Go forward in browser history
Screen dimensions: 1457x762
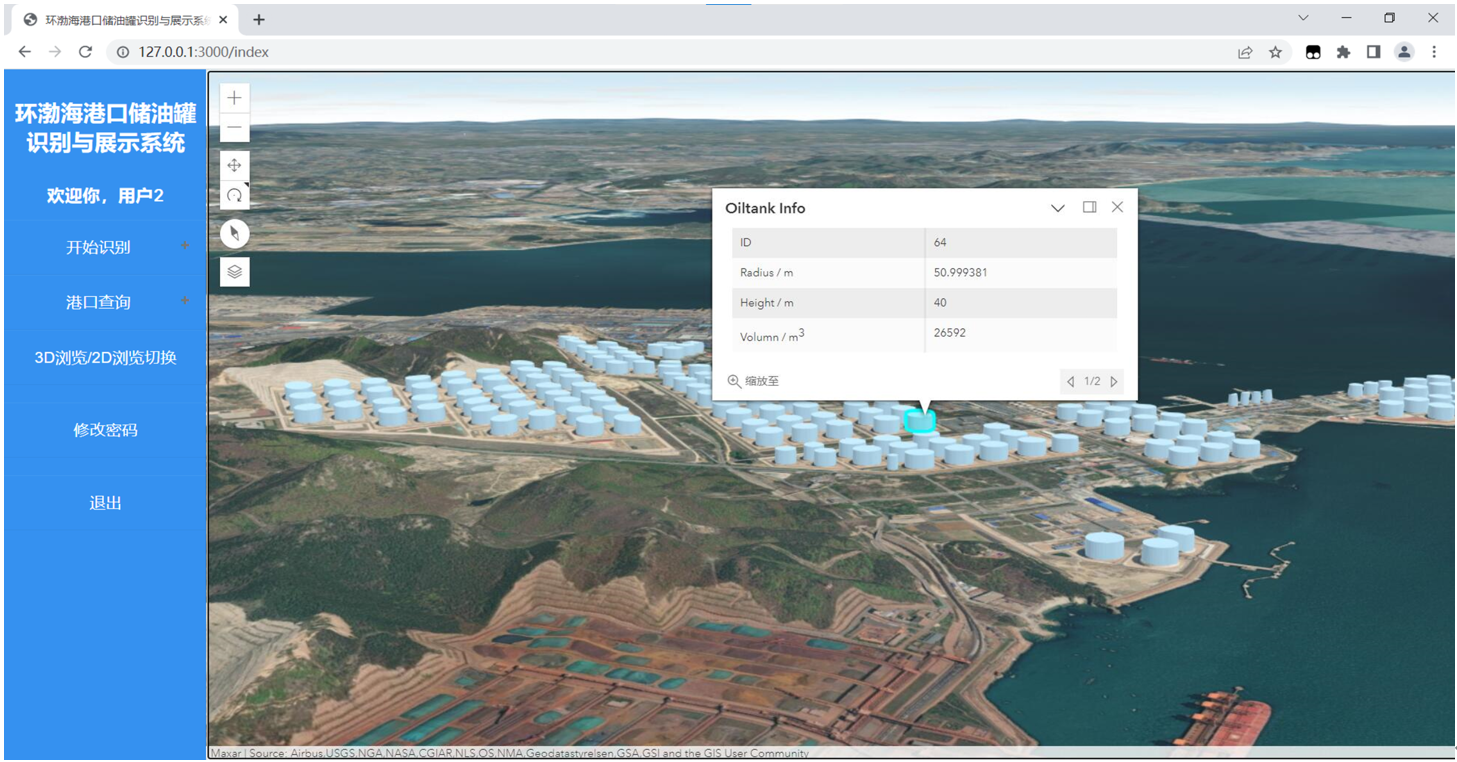(x=55, y=52)
